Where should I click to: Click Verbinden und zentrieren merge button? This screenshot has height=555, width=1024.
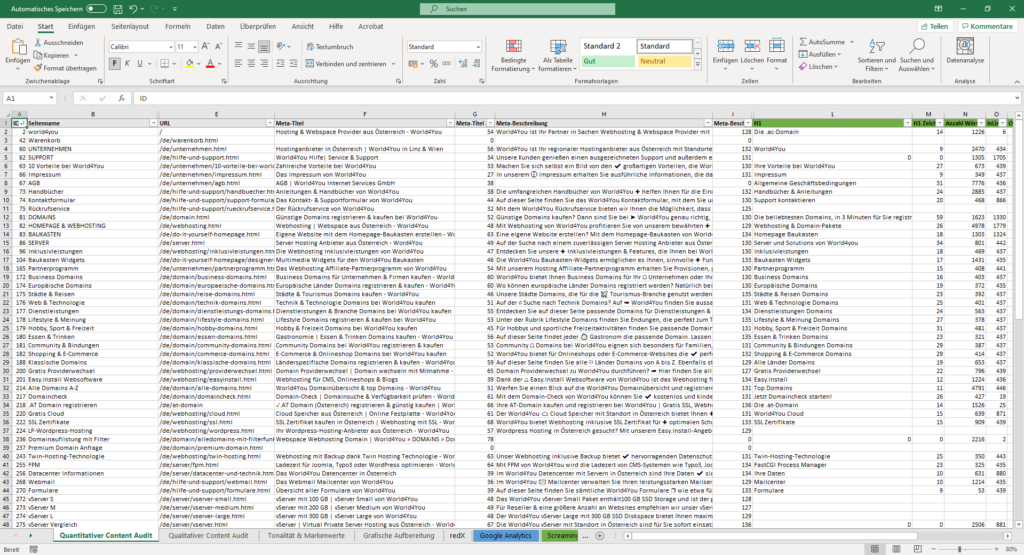pos(346,64)
